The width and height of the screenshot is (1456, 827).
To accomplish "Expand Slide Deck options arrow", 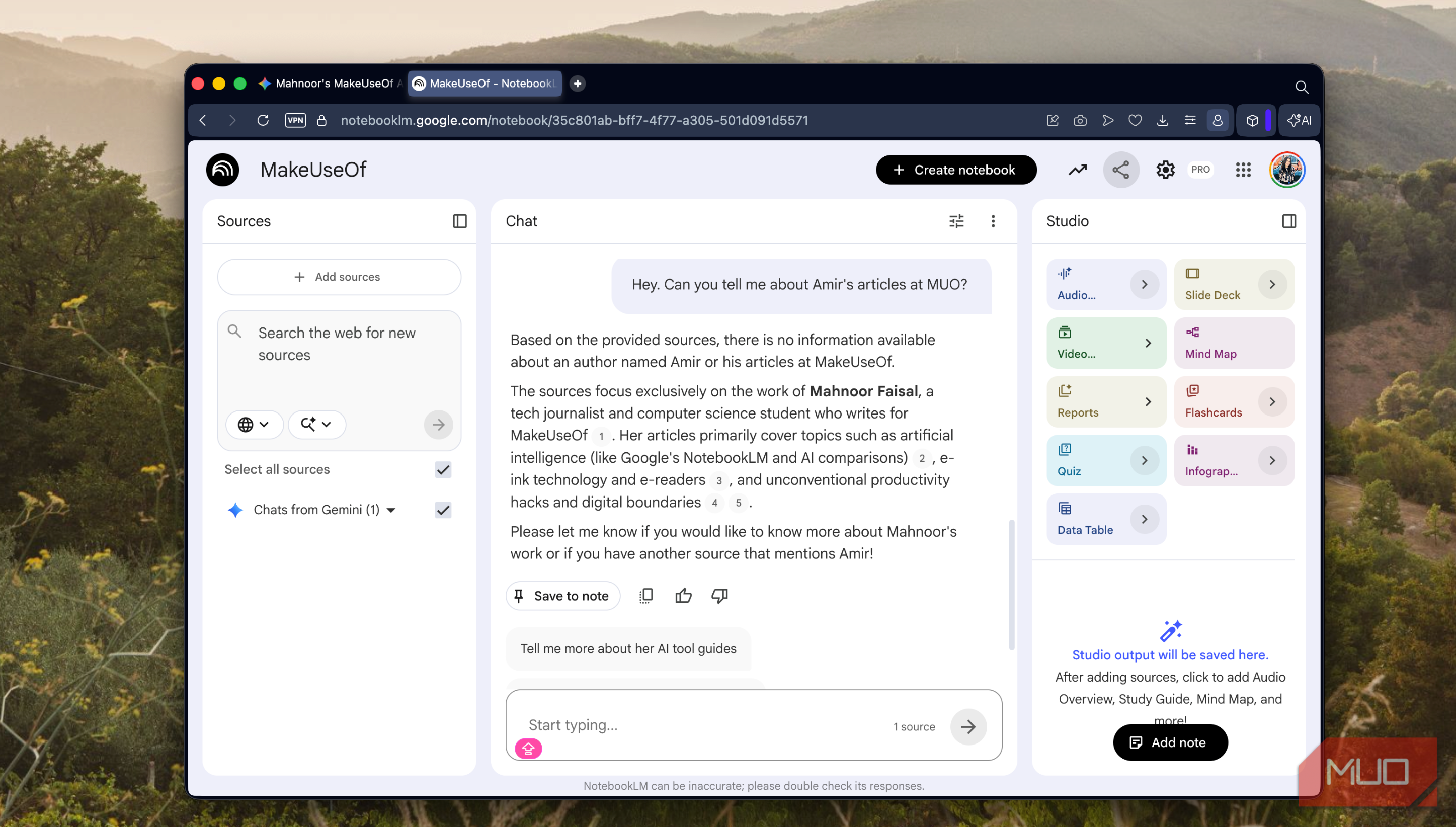I will tap(1272, 284).
